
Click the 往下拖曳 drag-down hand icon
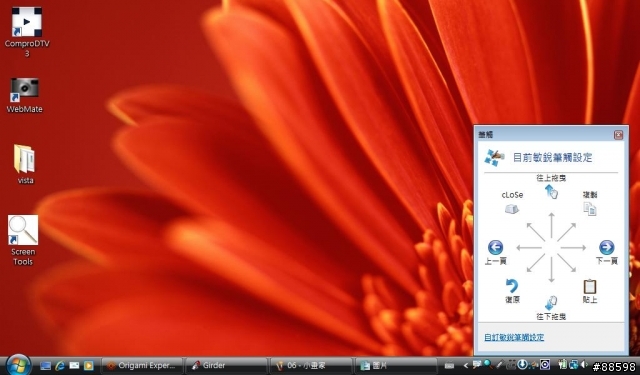551,303
